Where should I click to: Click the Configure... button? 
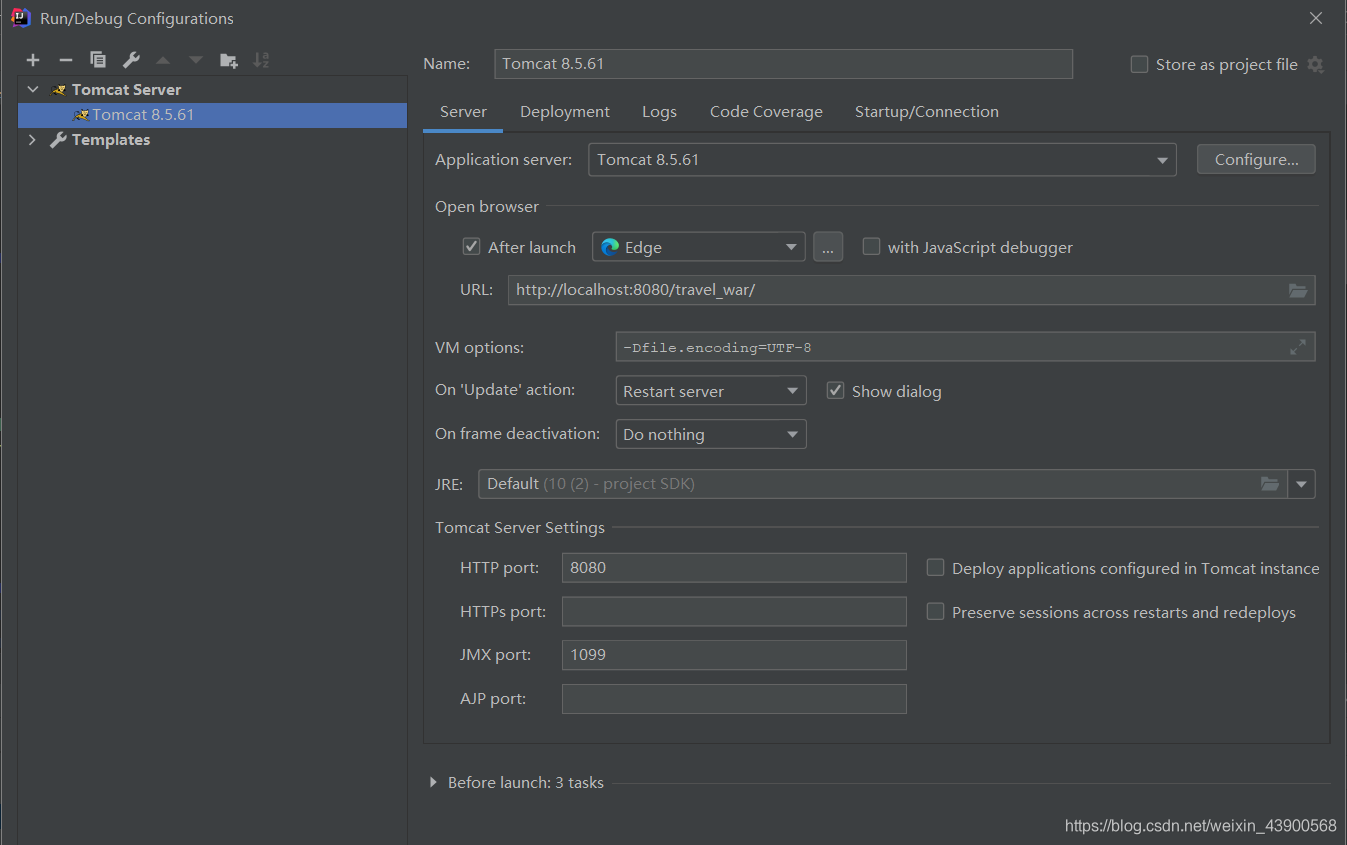pyautogui.click(x=1256, y=160)
